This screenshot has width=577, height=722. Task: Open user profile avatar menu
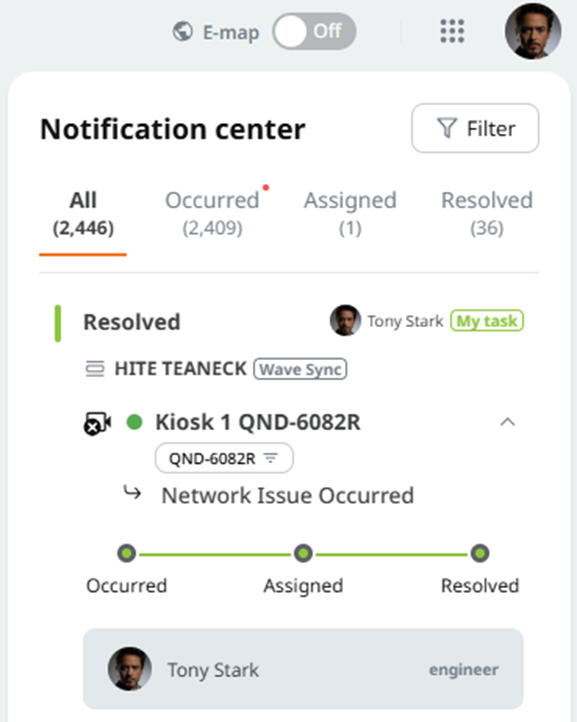[x=533, y=31]
